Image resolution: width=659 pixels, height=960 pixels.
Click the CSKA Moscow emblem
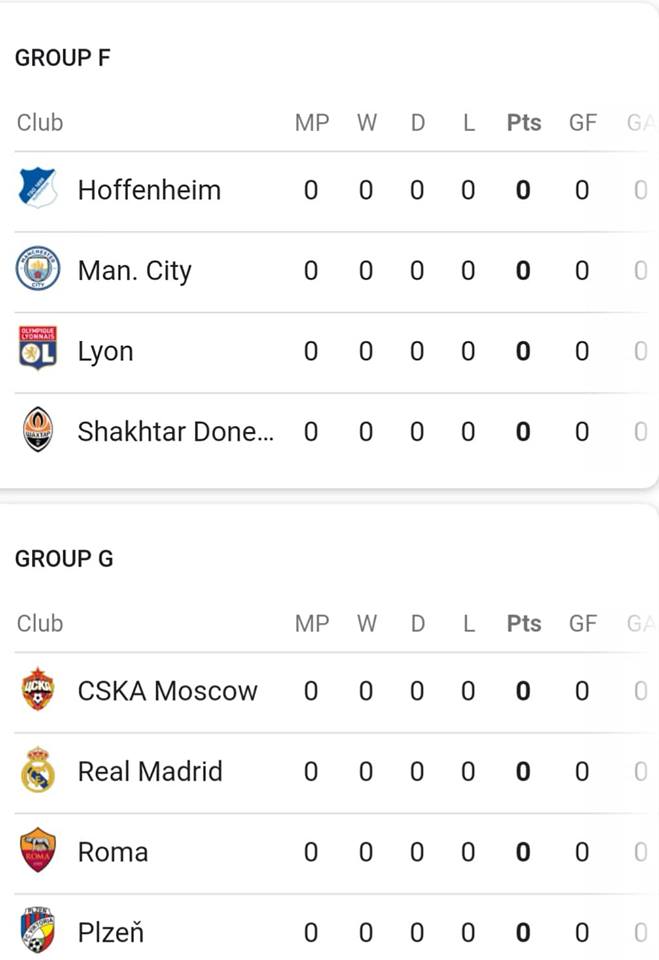38,689
